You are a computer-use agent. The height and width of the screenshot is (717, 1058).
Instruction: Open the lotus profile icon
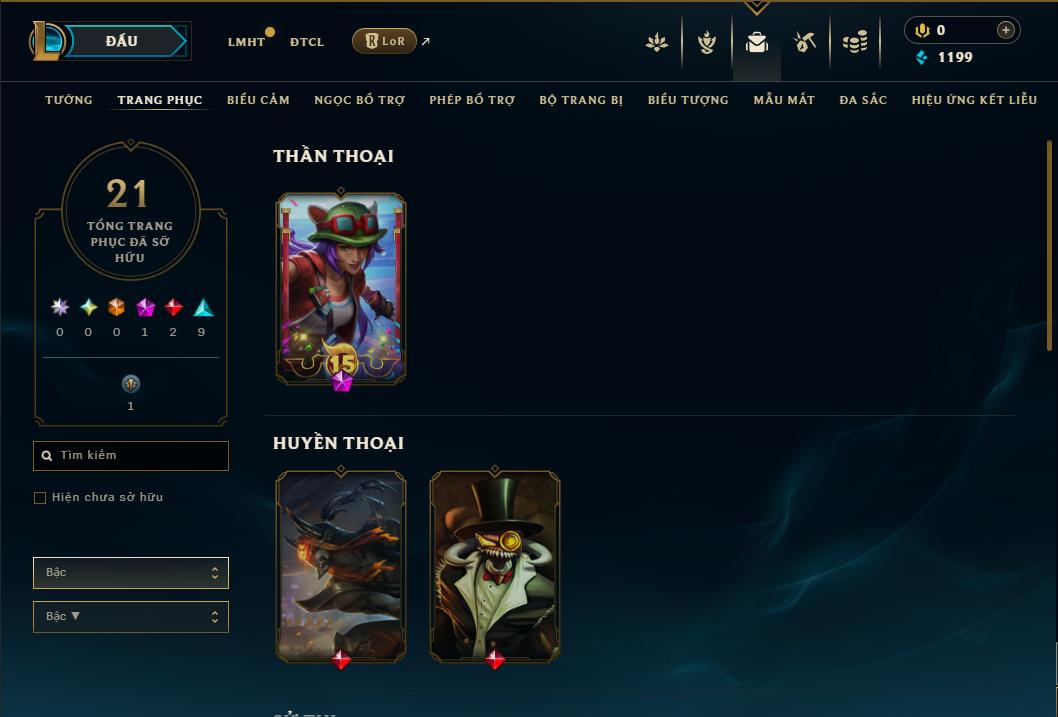click(657, 42)
